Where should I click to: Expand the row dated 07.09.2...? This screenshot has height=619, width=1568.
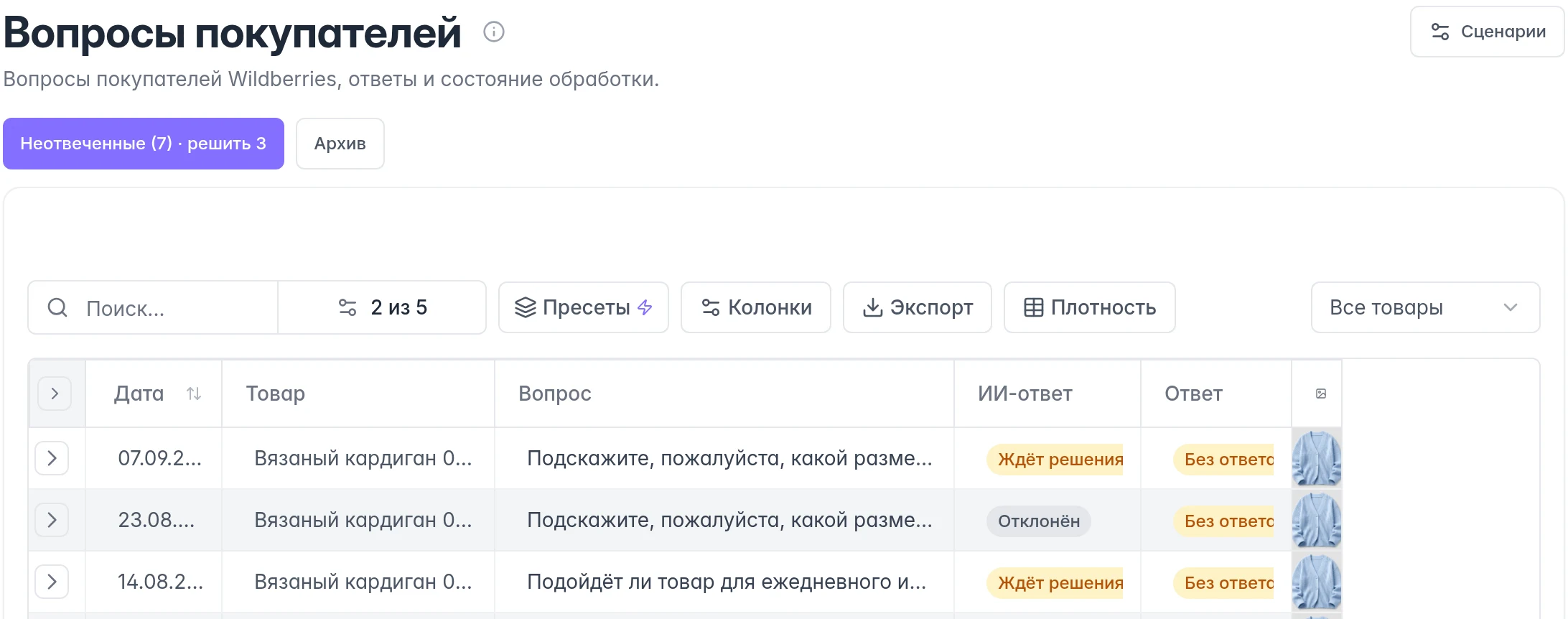tap(52, 458)
